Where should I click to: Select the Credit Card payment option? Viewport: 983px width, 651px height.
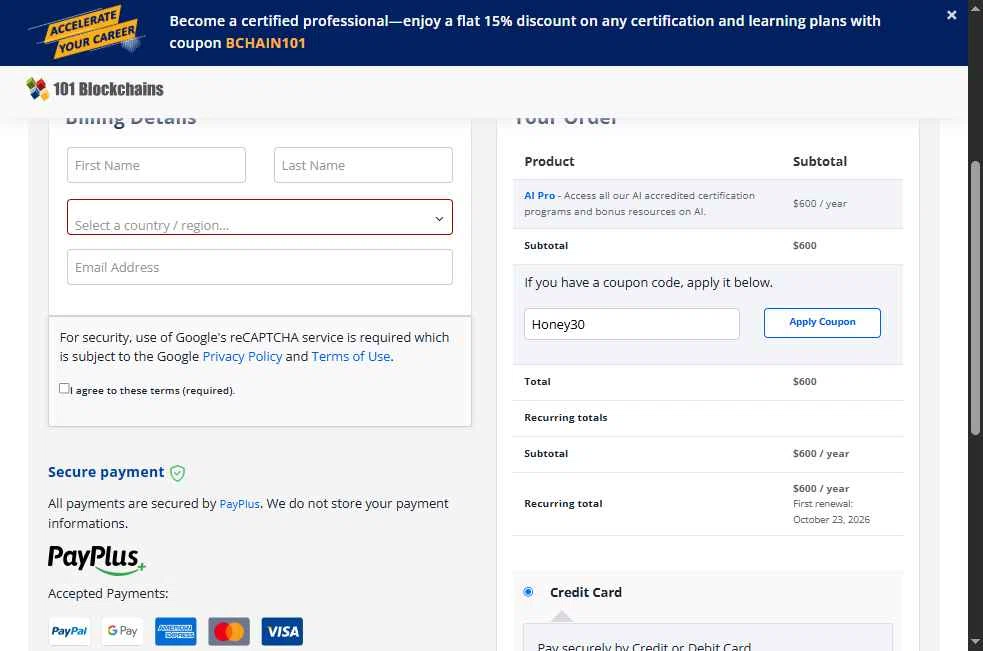click(528, 591)
